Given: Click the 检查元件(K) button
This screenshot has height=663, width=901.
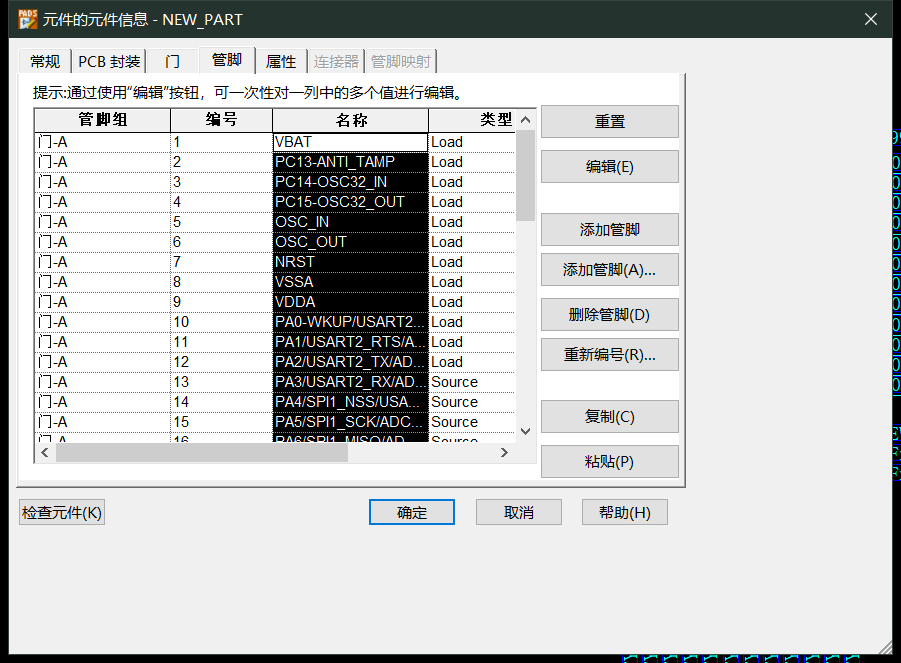Looking at the screenshot, I should 61,512.
